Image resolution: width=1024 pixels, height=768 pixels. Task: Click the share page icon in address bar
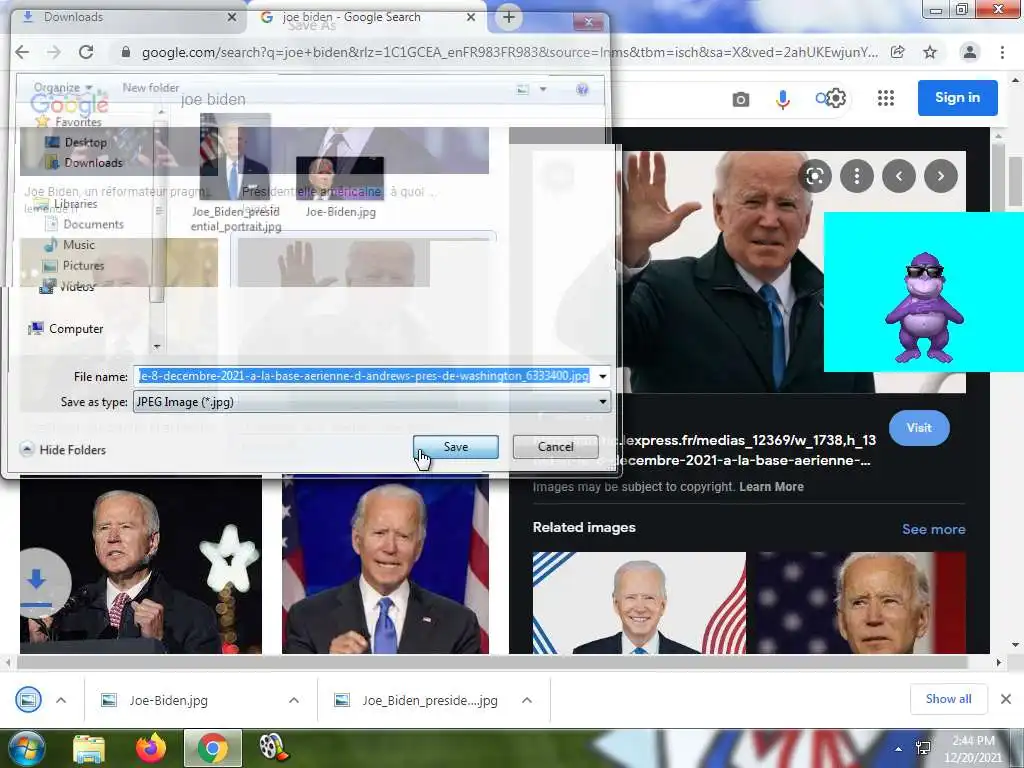pos(898,52)
